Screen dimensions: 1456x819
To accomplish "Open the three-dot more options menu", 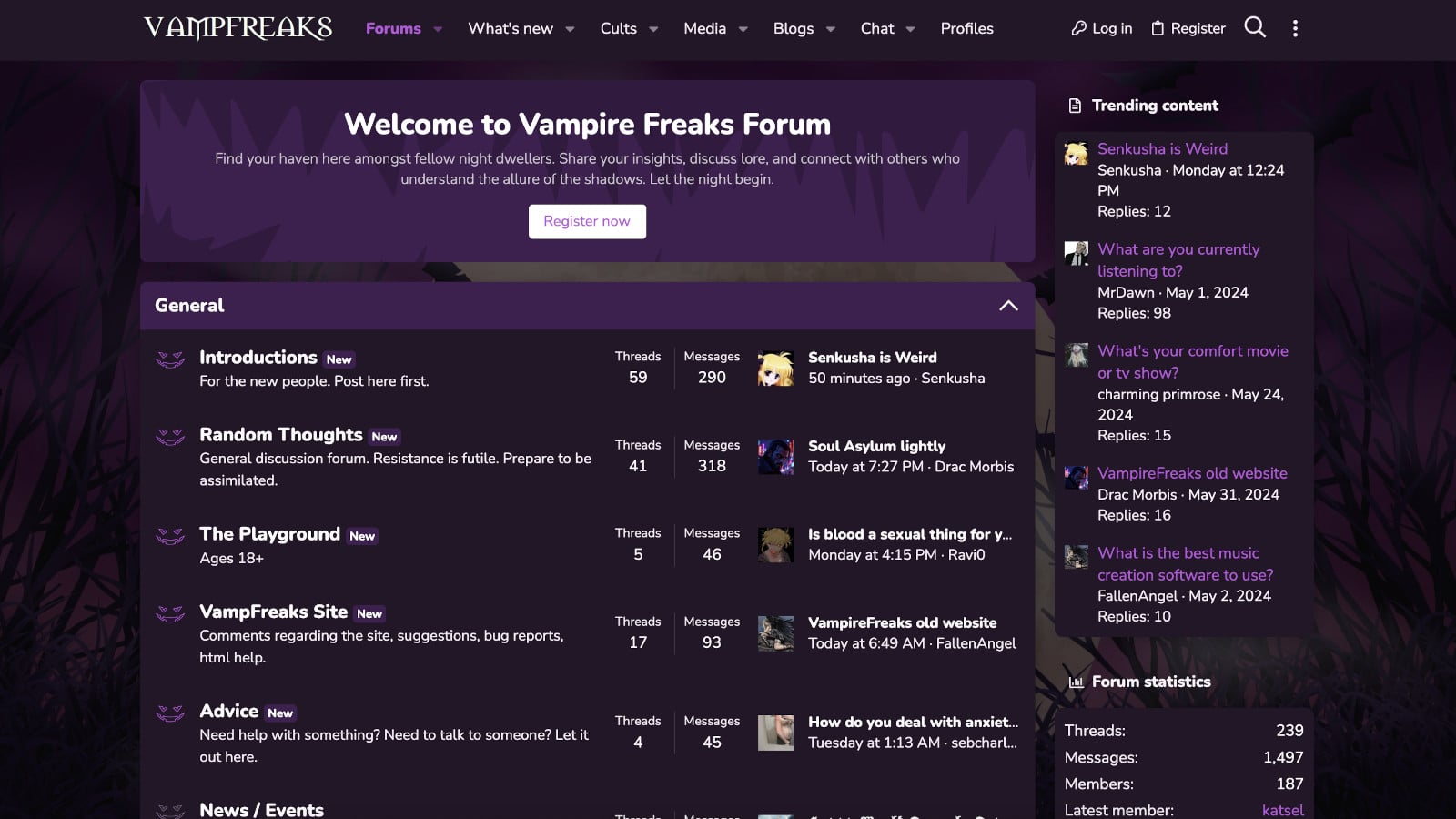I will (1295, 28).
